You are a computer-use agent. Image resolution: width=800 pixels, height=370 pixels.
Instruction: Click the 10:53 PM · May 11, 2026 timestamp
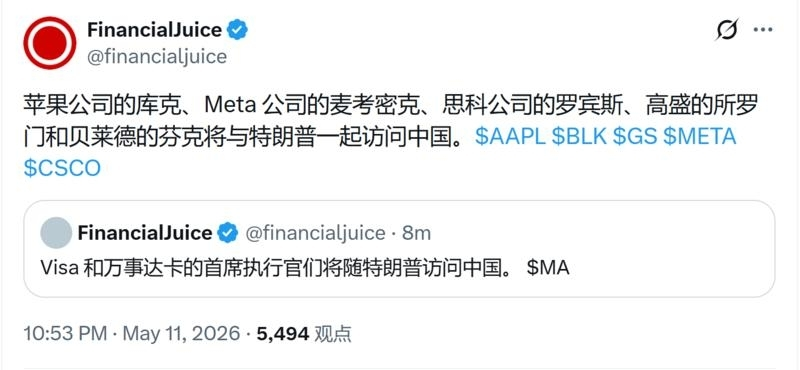(x=132, y=334)
